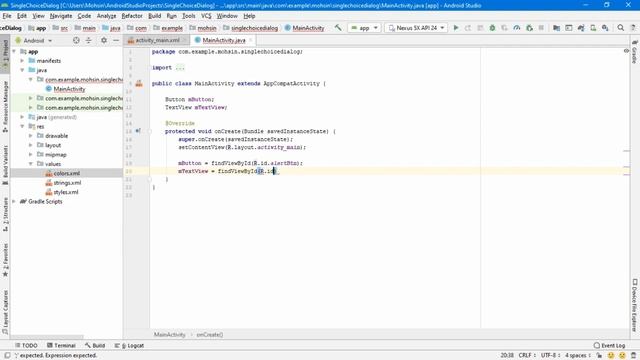Image resolution: width=640 pixels, height=360 pixels.
Task: Start debugging with the green bug icon
Action: [x=492, y=28]
